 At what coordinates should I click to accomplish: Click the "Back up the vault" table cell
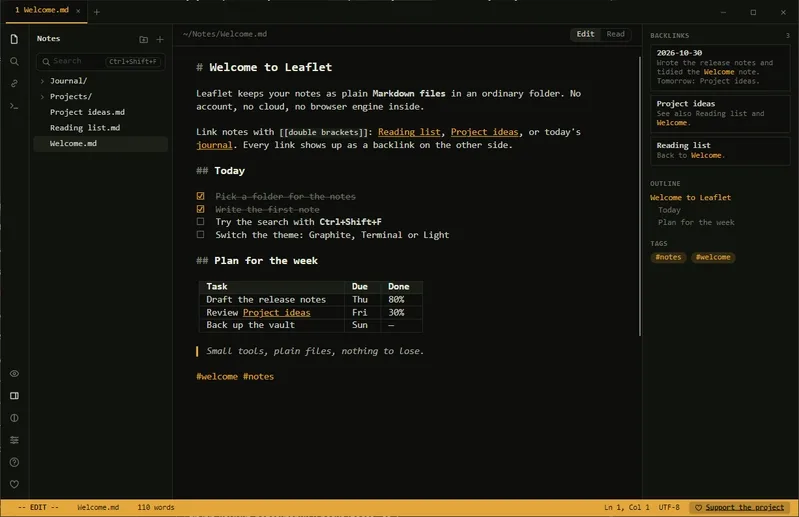tap(272, 325)
